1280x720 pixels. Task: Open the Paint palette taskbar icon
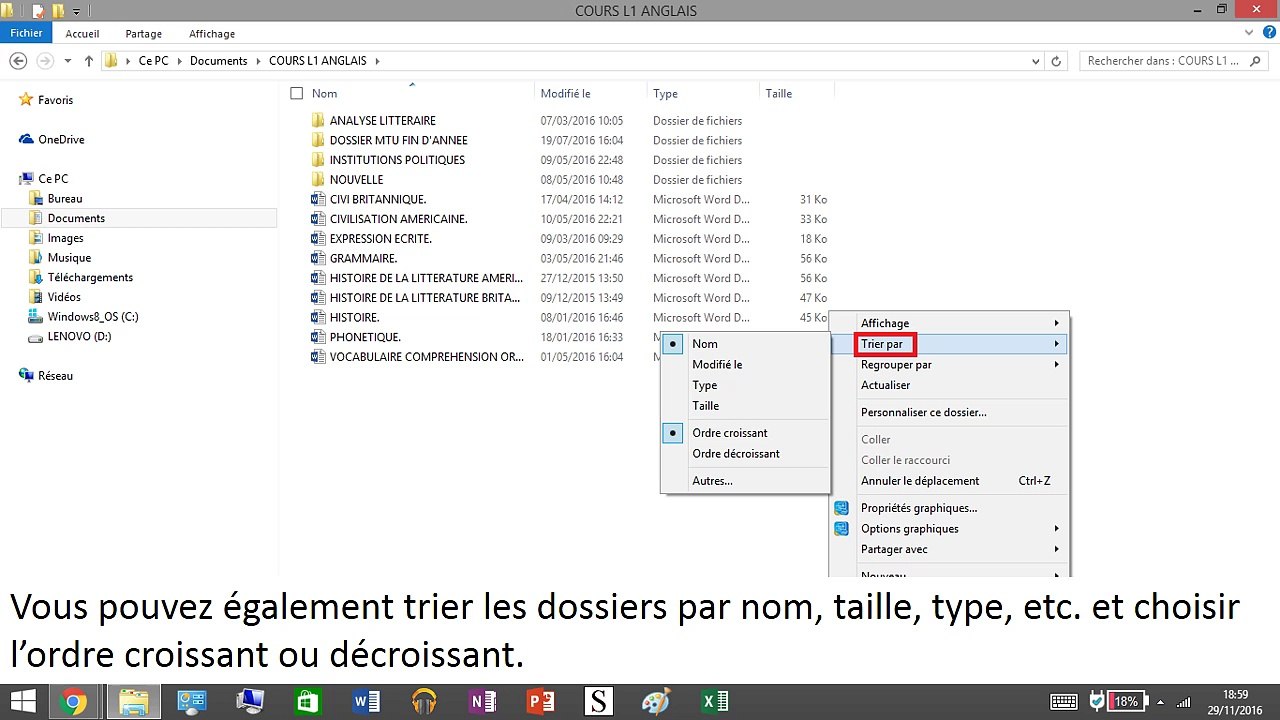coord(656,702)
